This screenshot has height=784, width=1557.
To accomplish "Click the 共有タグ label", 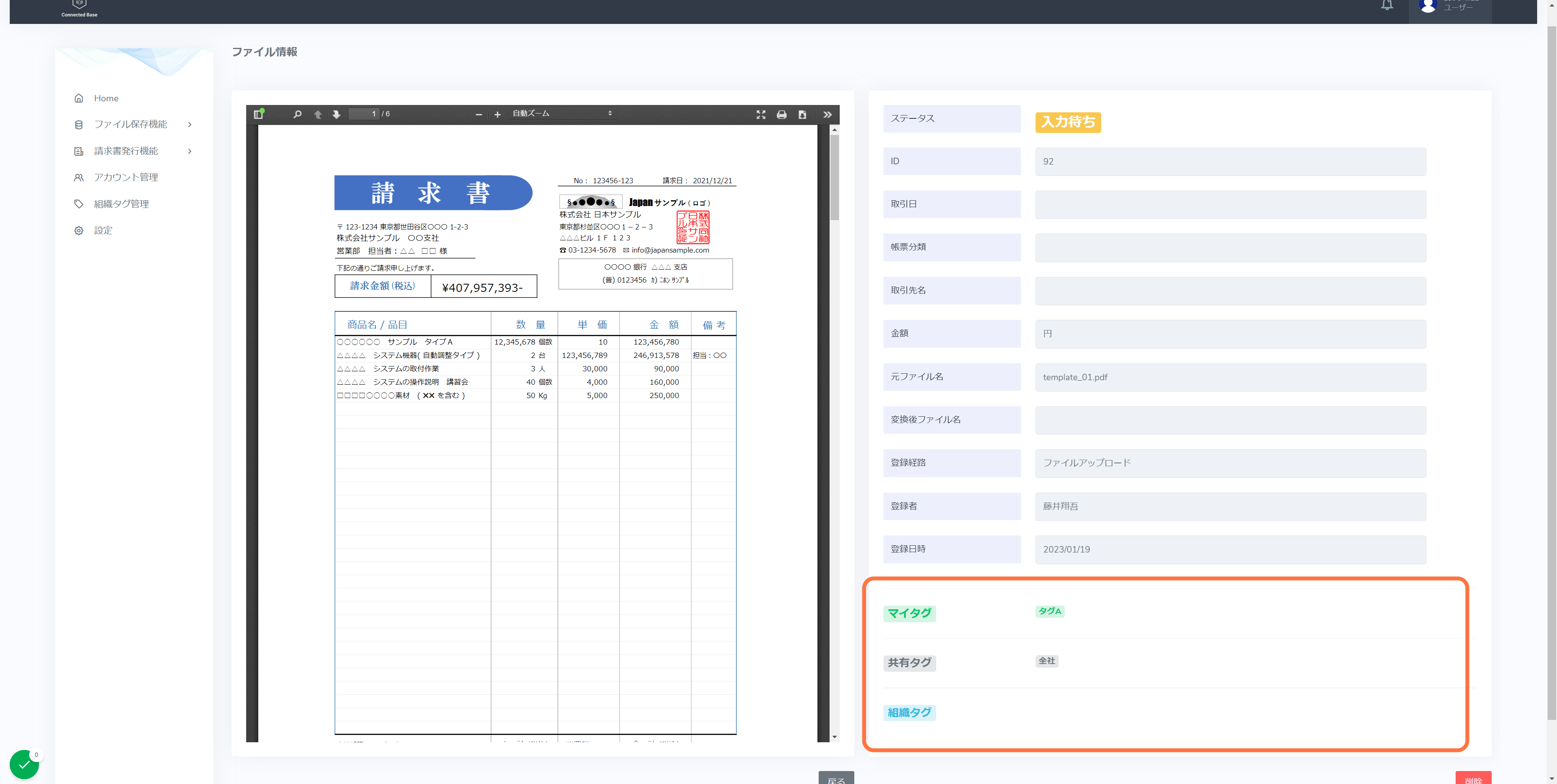I will pos(909,662).
